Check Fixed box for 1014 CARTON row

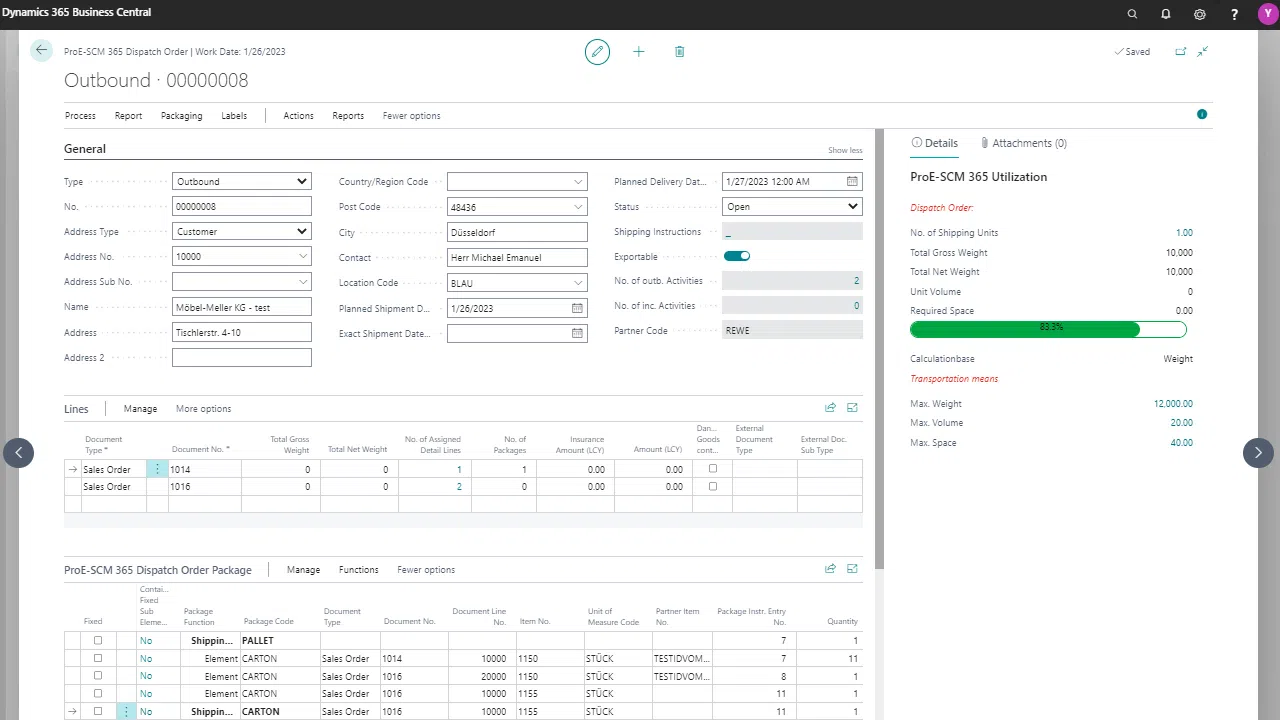[98, 659]
